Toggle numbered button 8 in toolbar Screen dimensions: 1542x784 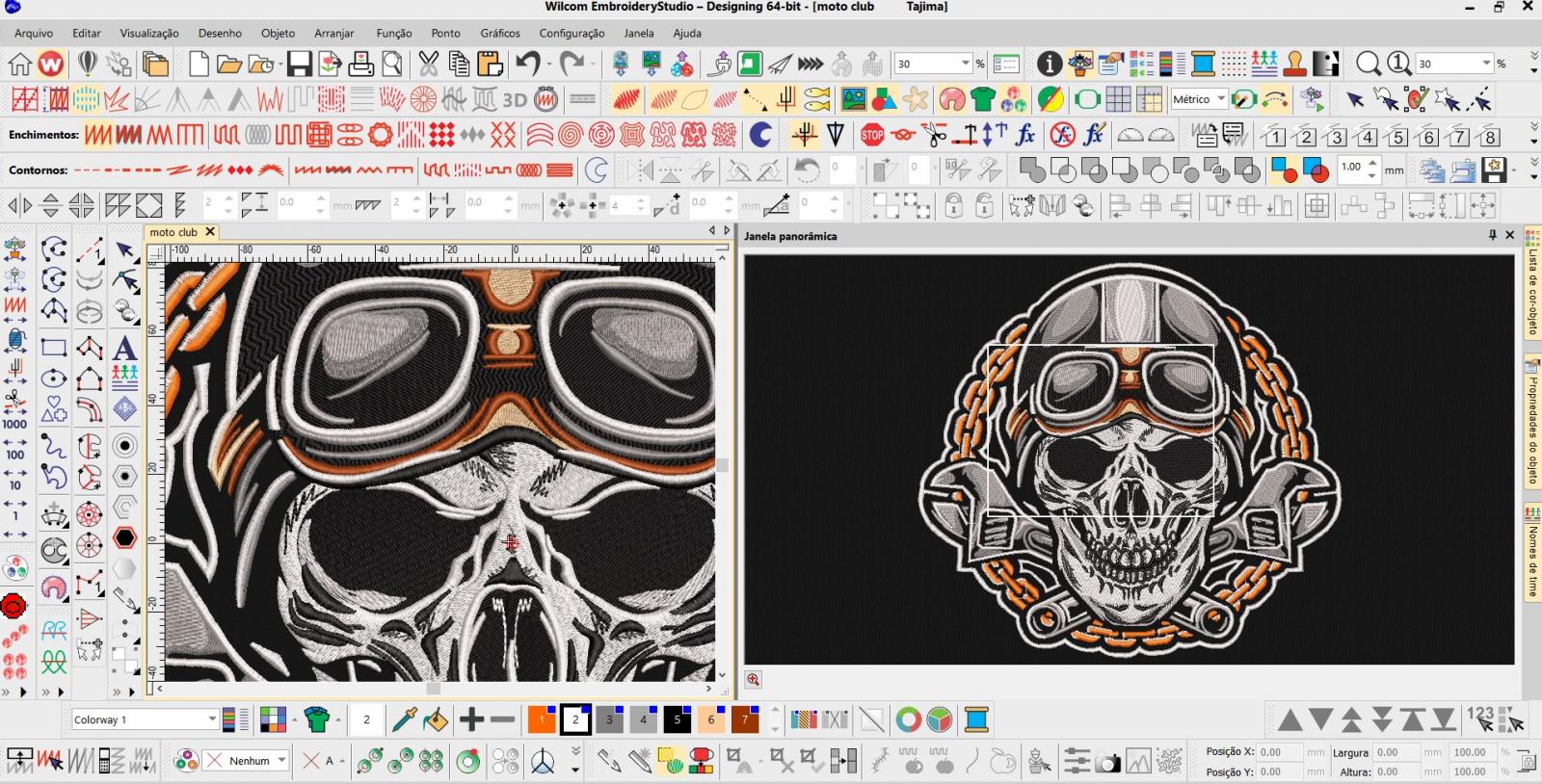(1490, 136)
